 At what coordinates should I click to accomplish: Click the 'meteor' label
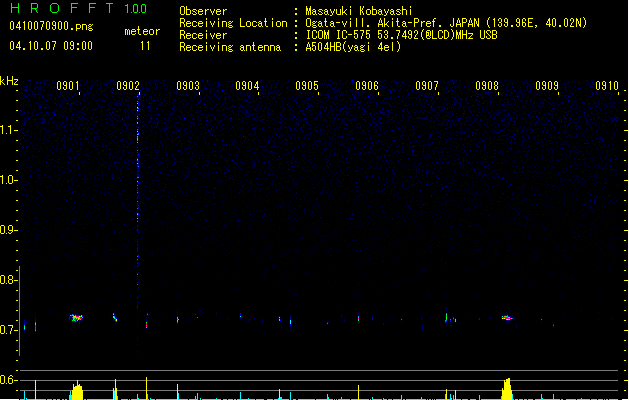pyautogui.click(x=142, y=31)
